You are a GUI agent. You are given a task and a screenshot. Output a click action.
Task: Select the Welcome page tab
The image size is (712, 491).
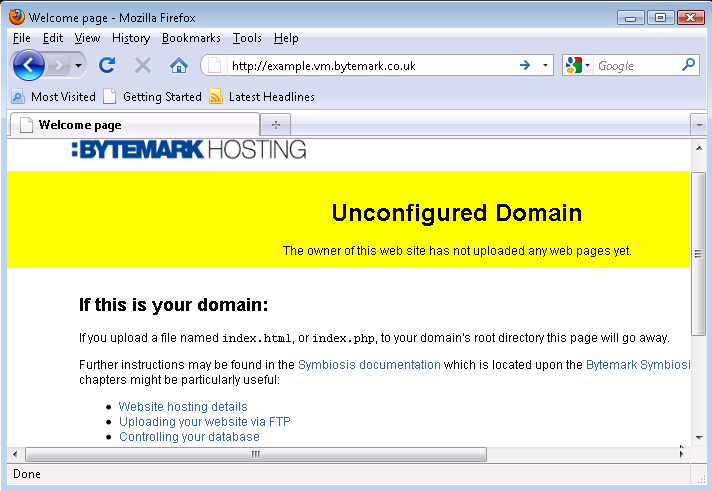pyautogui.click(x=134, y=124)
